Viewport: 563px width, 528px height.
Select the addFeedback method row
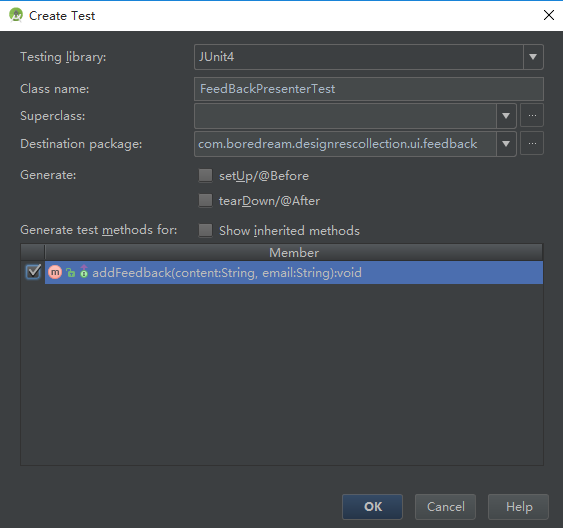click(x=294, y=272)
